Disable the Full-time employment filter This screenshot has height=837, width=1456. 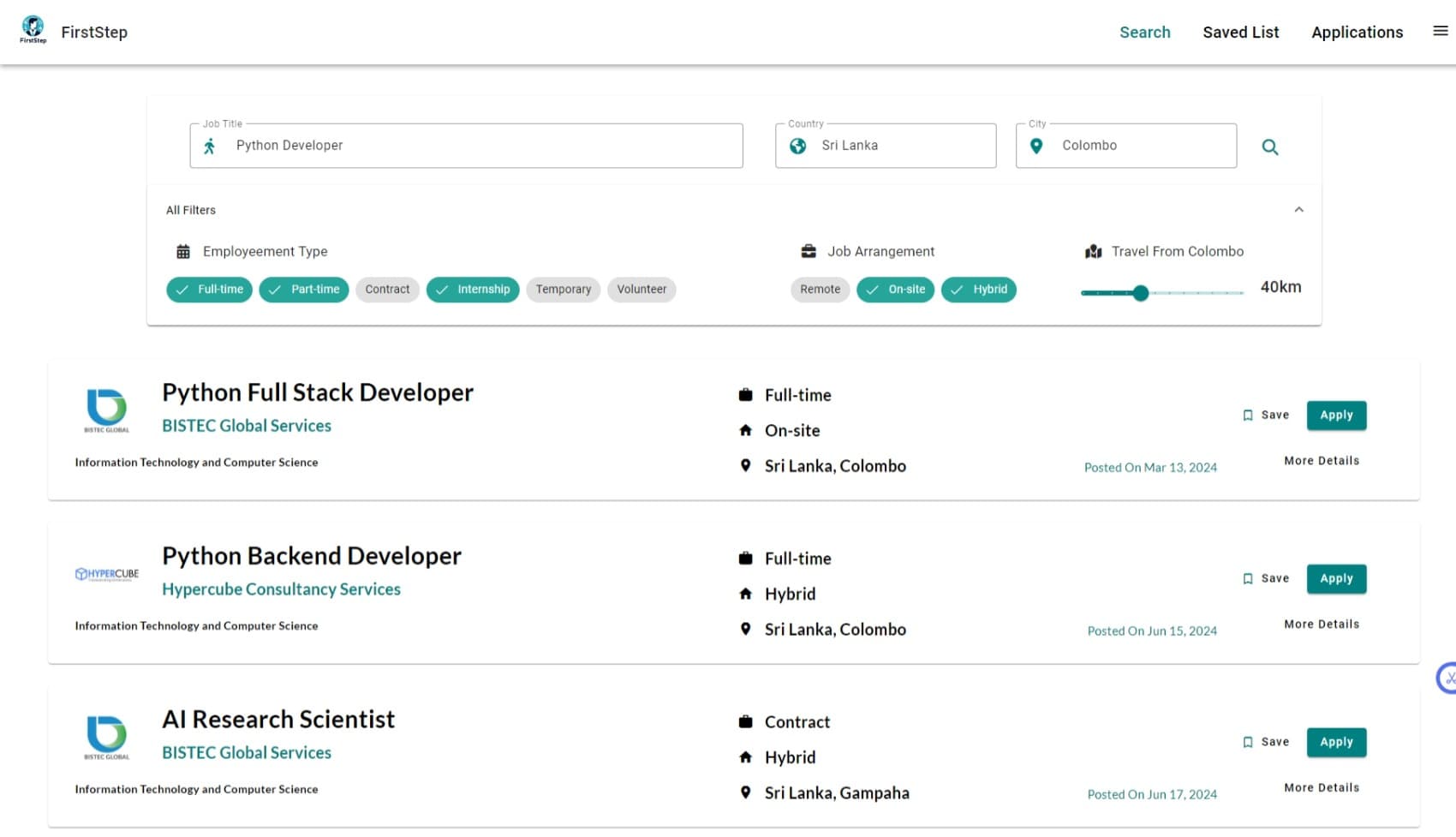209,290
